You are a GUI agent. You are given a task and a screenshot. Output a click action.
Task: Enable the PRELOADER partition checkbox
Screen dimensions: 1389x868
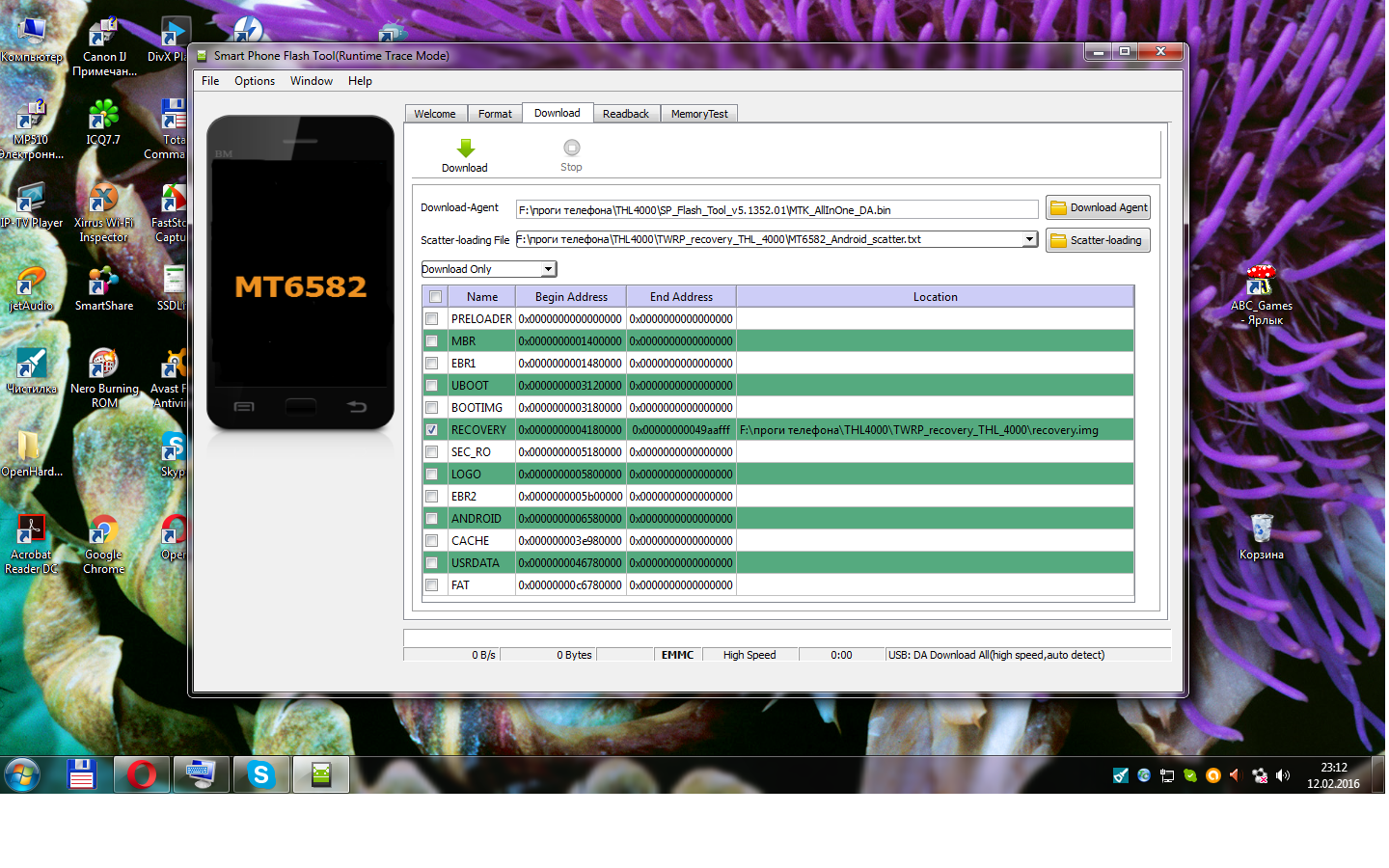432,319
